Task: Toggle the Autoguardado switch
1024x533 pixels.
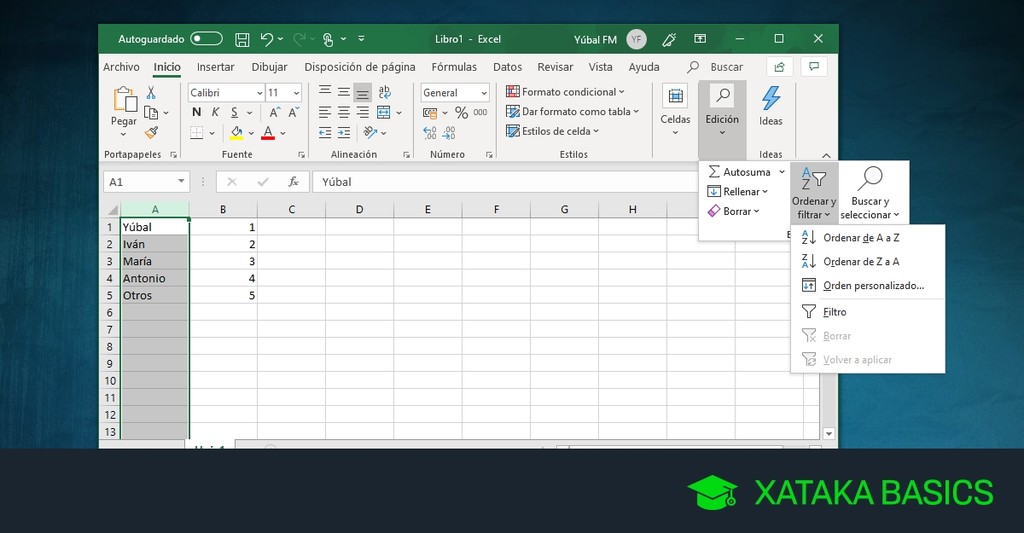Action: click(206, 39)
